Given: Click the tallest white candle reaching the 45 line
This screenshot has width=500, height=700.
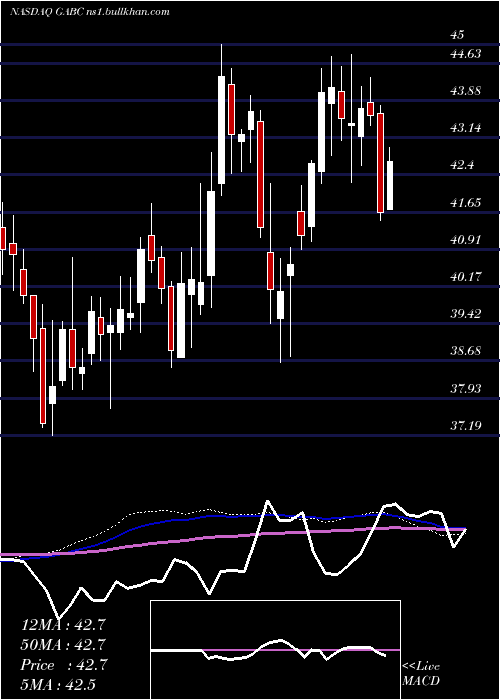Looking at the screenshot, I should pos(221,121).
